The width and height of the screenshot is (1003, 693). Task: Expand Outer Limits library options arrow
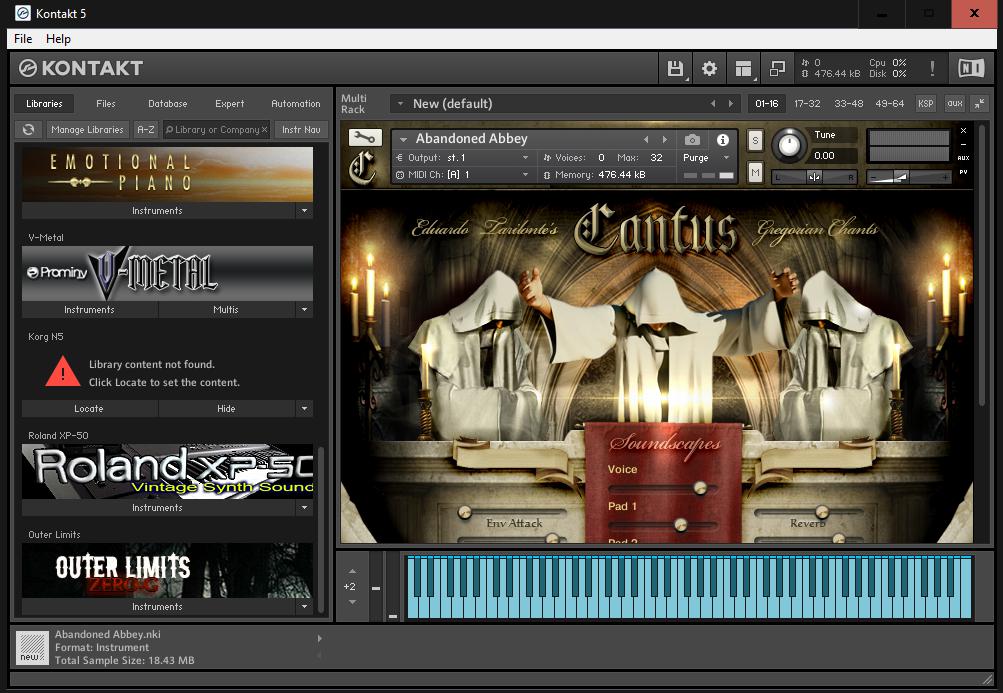(304, 606)
